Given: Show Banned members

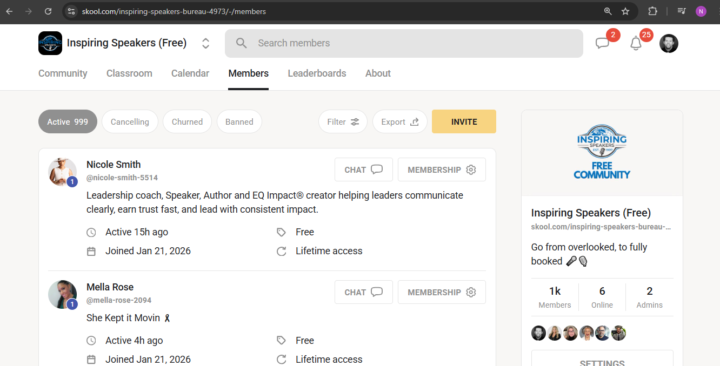Looking at the screenshot, I should click(239, 122).
